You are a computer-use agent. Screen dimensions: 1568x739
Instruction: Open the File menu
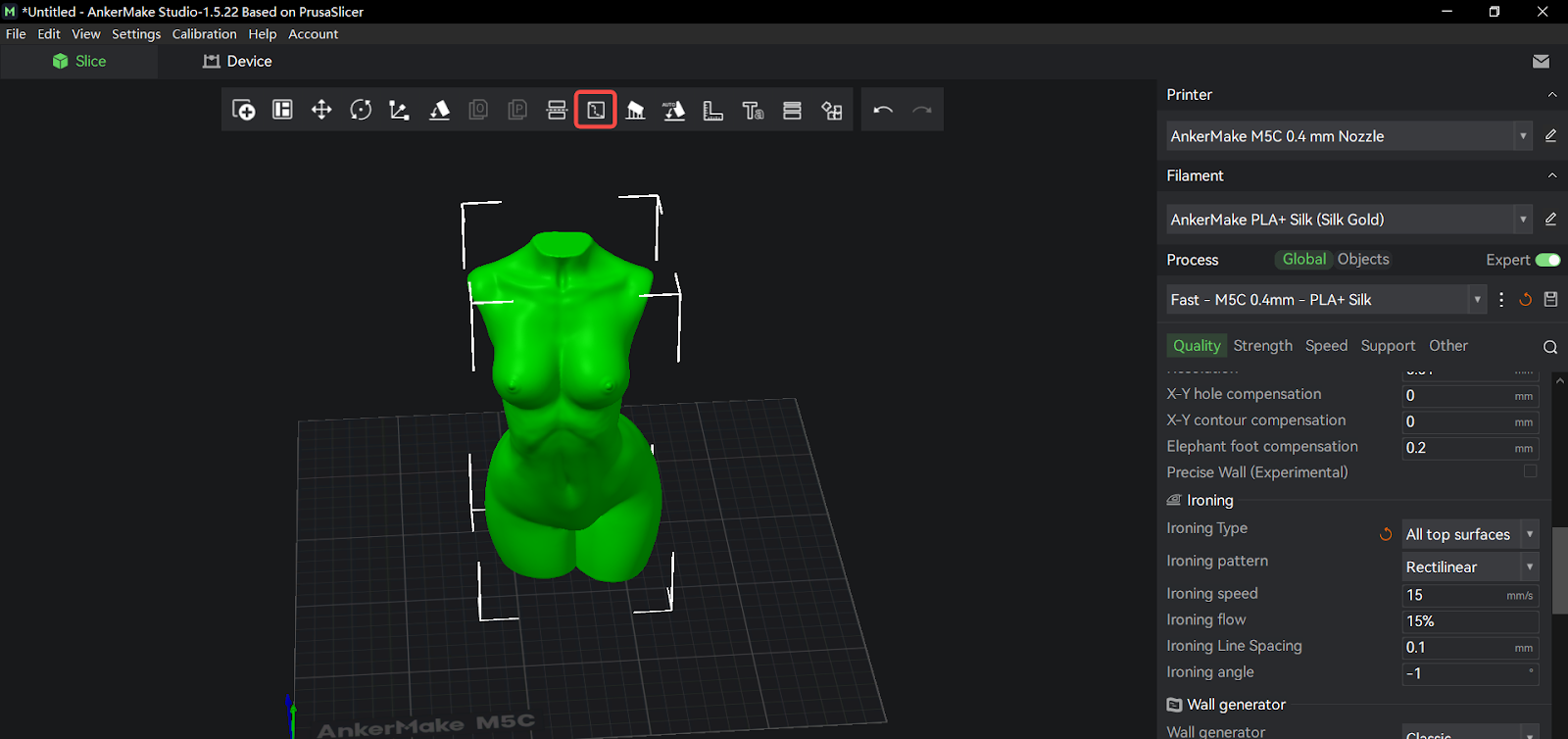16,33
